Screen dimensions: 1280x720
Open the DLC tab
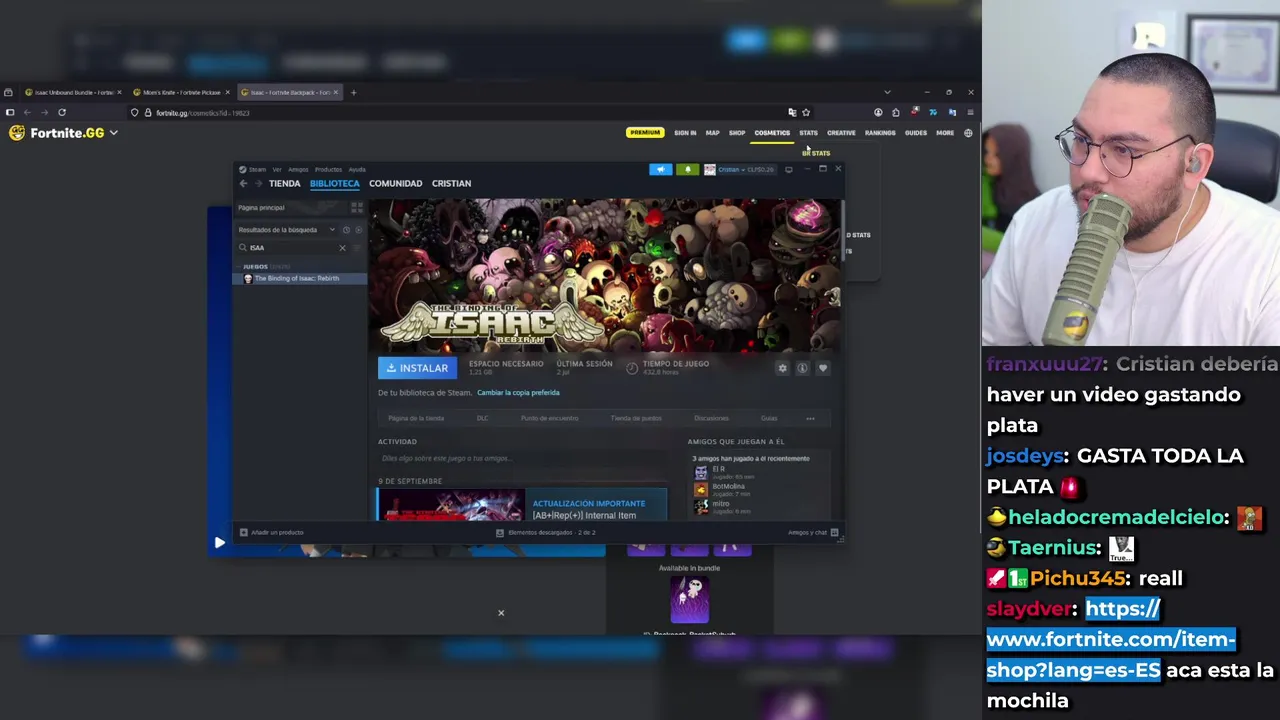482,418
